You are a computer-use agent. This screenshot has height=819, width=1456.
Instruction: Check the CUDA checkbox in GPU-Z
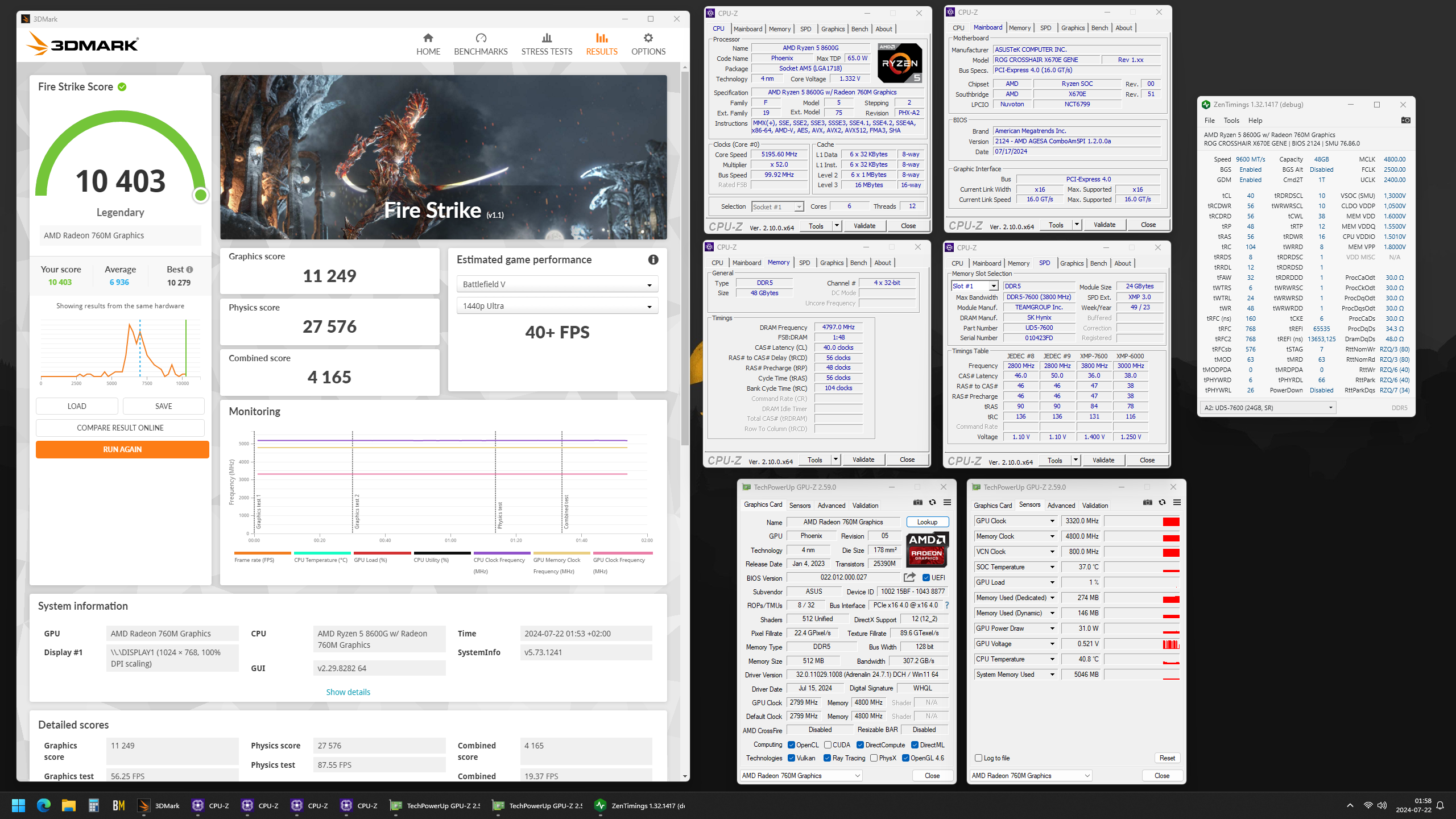(828, 744)
